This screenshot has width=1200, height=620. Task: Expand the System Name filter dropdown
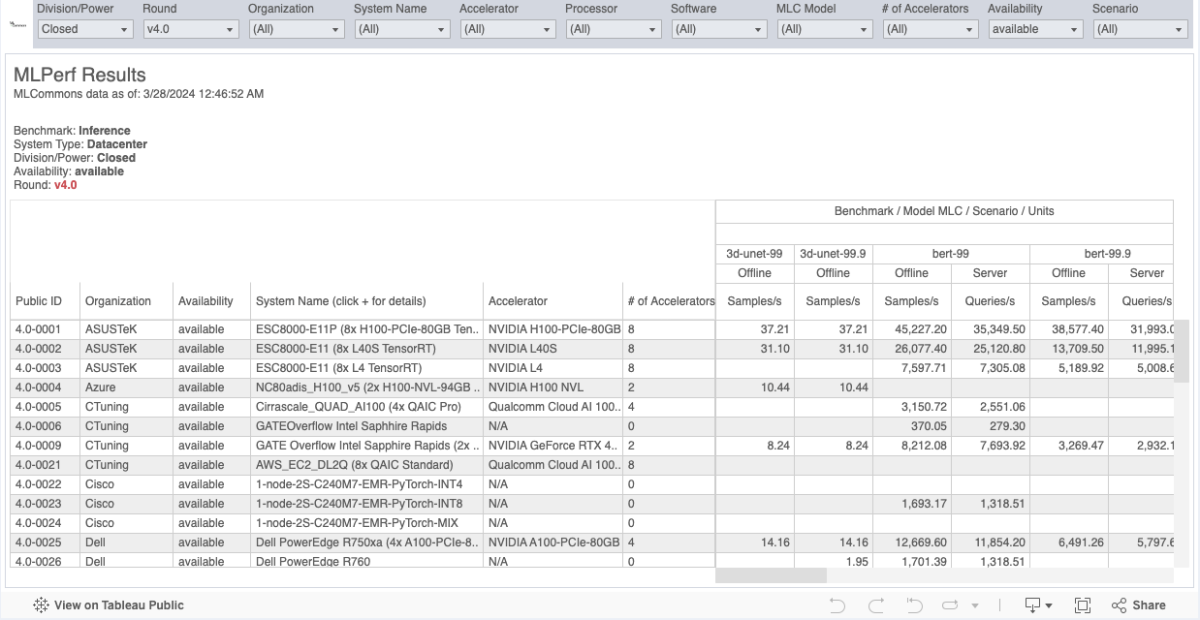tap(402, 29)
